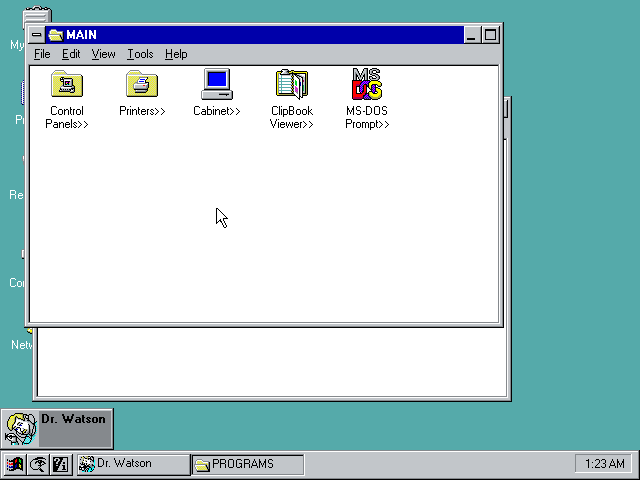Switch to Dr. Watson taskbar button
This screenshot has width=640, height=480.
tap(133, 464)
